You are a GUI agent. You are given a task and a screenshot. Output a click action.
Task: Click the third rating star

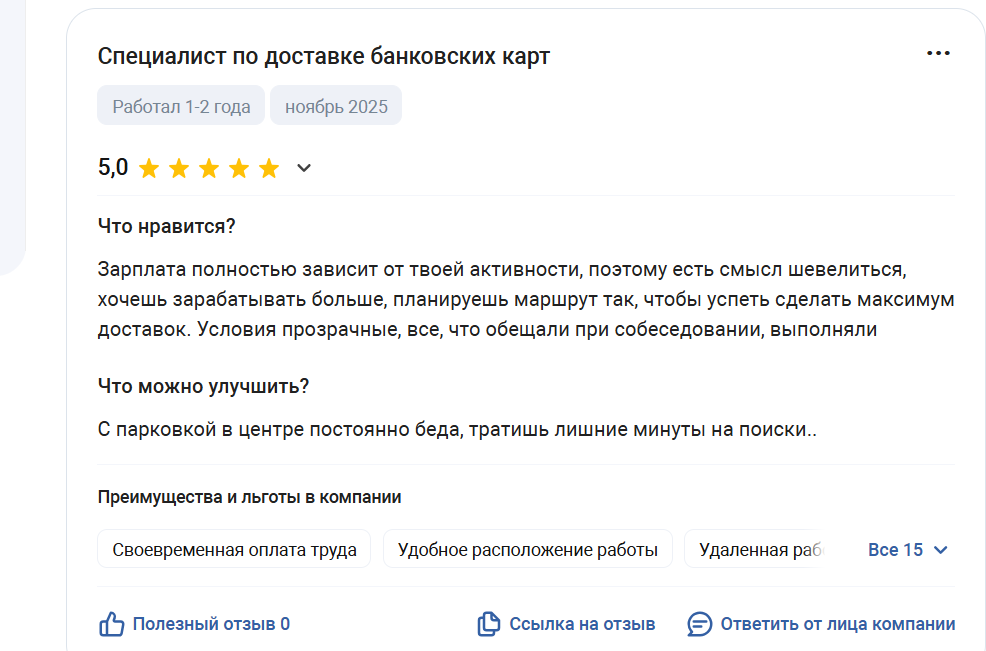[x=209, y=168]
